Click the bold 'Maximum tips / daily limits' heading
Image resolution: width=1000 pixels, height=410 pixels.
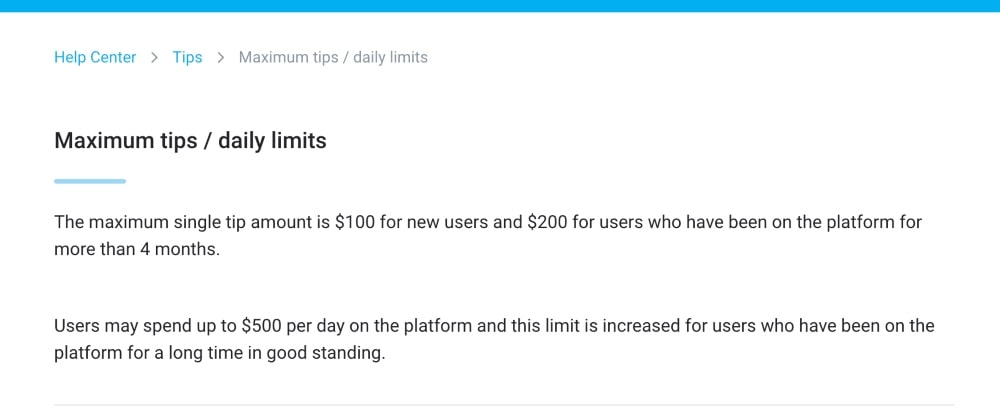pyautogui.click(x=190, y=141)
